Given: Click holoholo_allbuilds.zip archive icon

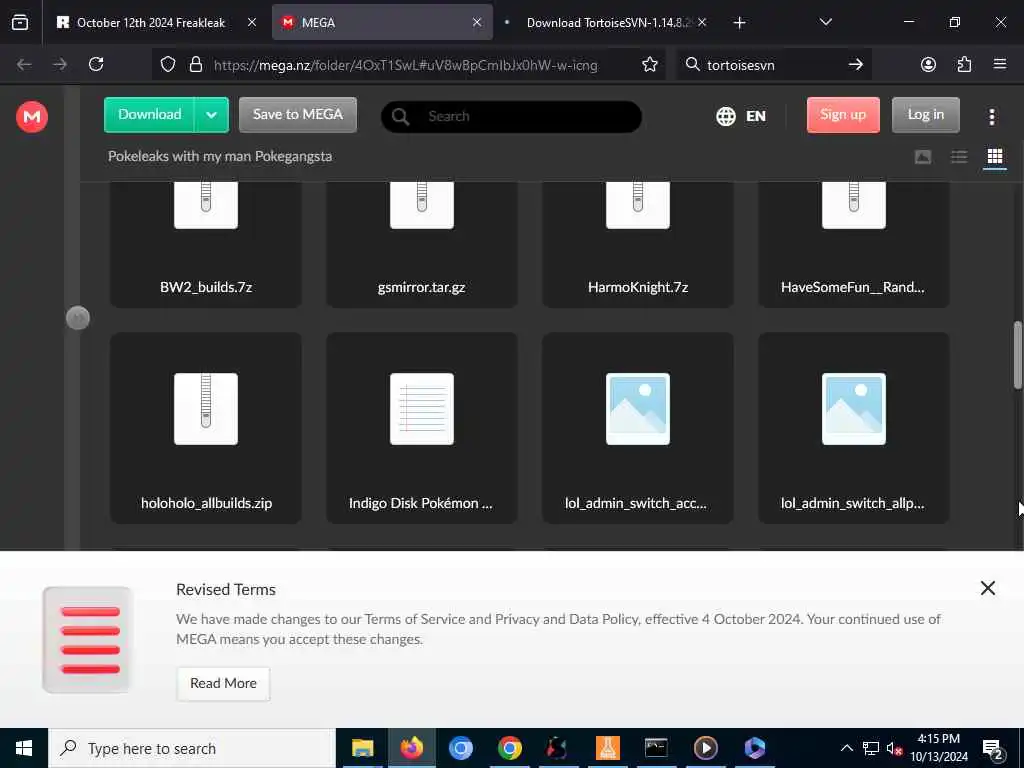Looking at the screenshot, I should pyautogui.click(x=206, y=409).
